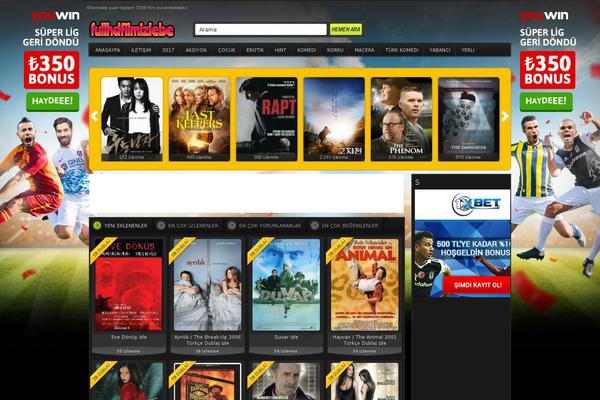Screen dimensions: 600x400
Task: Select the YABANCI category
Action: pyautogui.click(x=439, y=50)
